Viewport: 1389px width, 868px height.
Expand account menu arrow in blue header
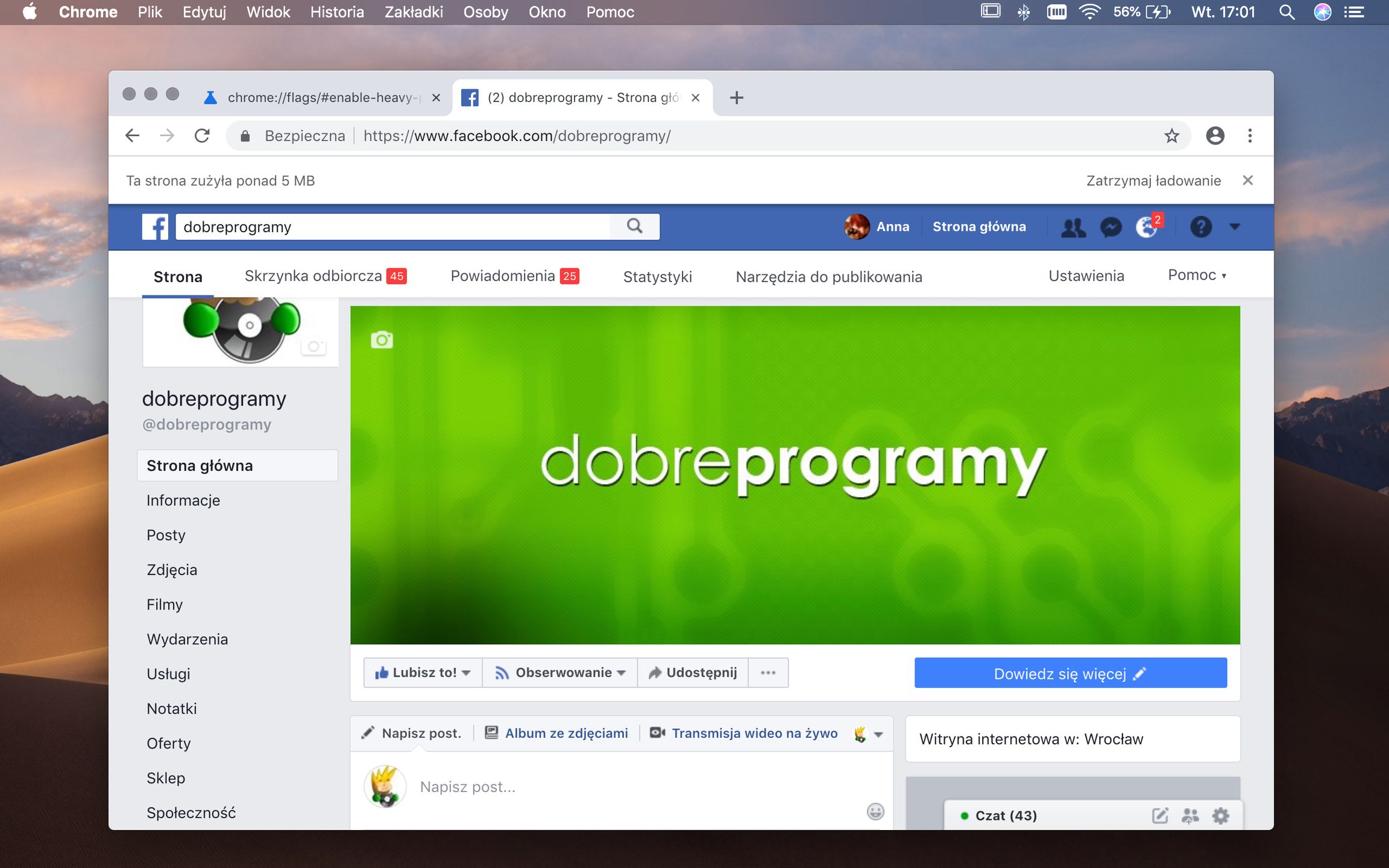point(1235,227)
